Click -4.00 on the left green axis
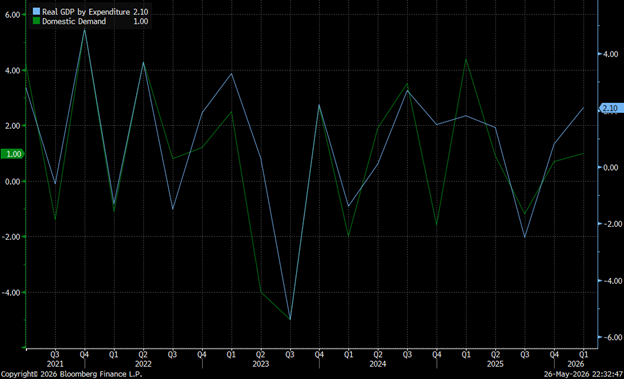The image size is (624, 379). pyautogui.click(x=12, y=293)
